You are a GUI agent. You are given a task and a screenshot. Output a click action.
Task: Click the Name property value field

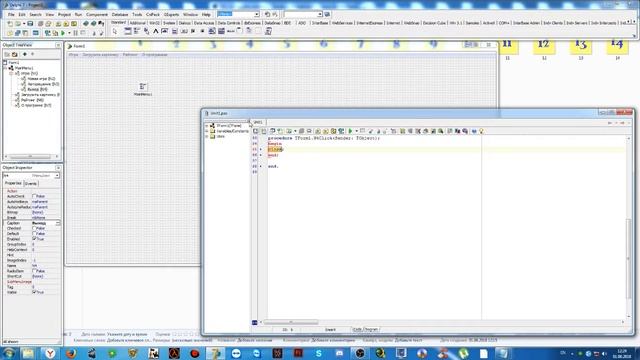46,265
